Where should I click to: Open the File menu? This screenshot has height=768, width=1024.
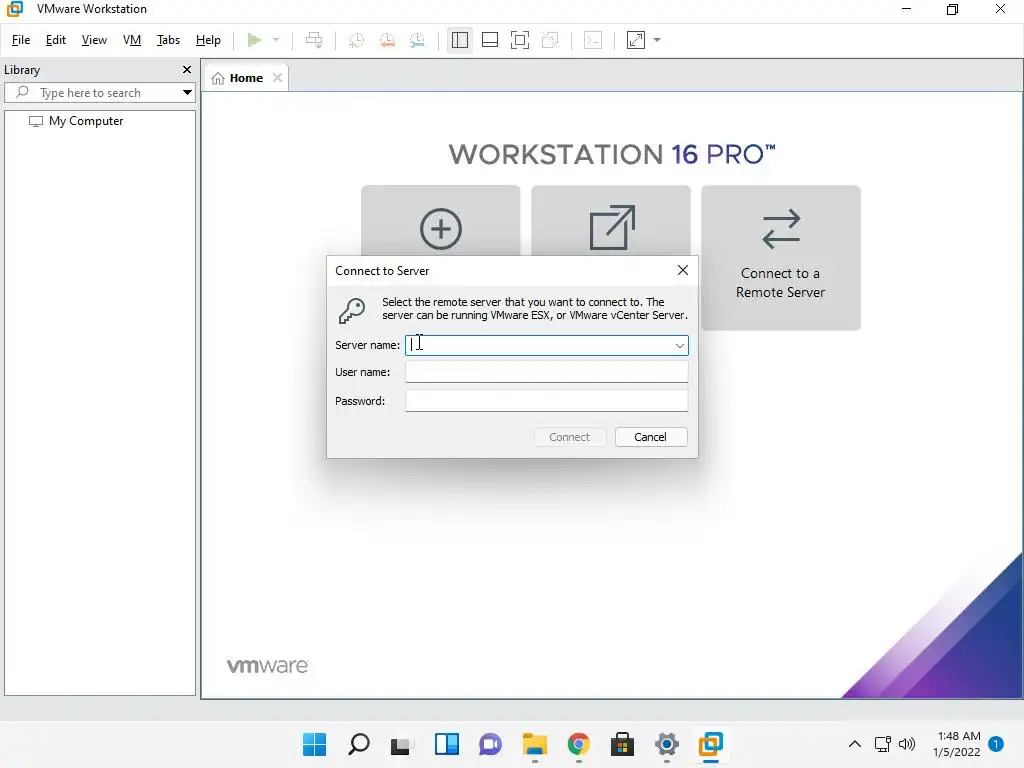[21, 40]
